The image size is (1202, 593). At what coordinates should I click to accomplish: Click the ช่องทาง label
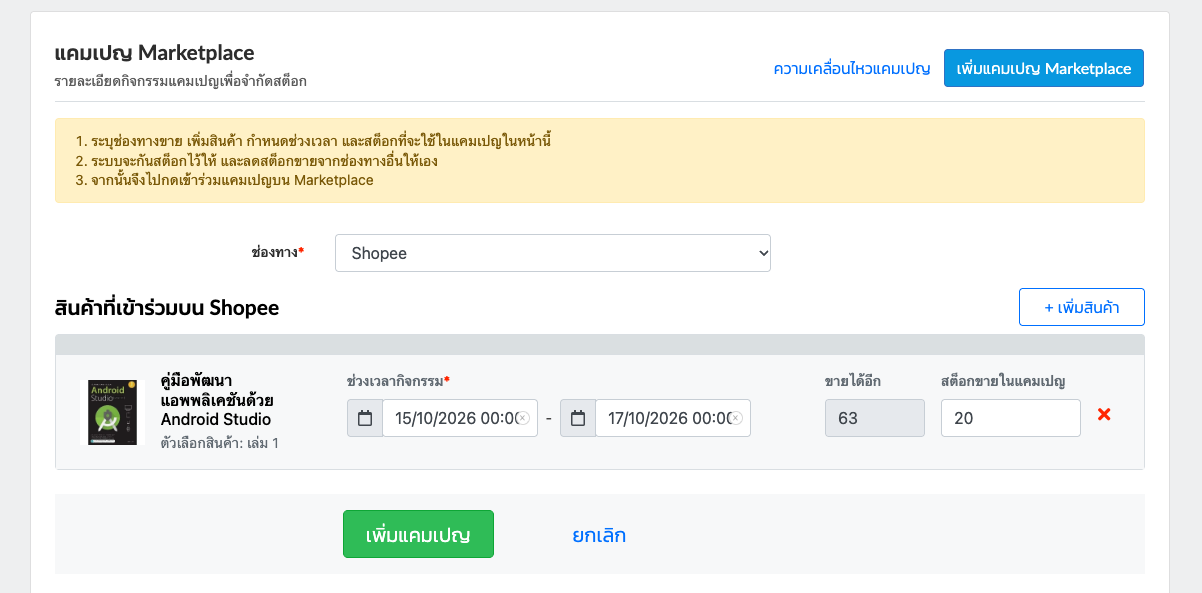(x=277, y=253)
